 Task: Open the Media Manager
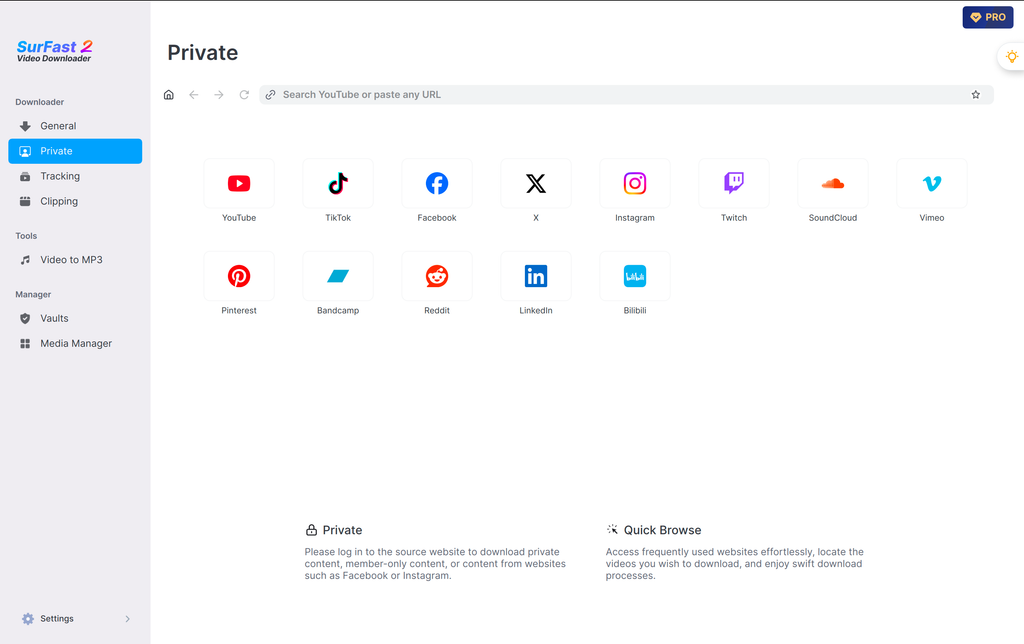coord(75,344)
